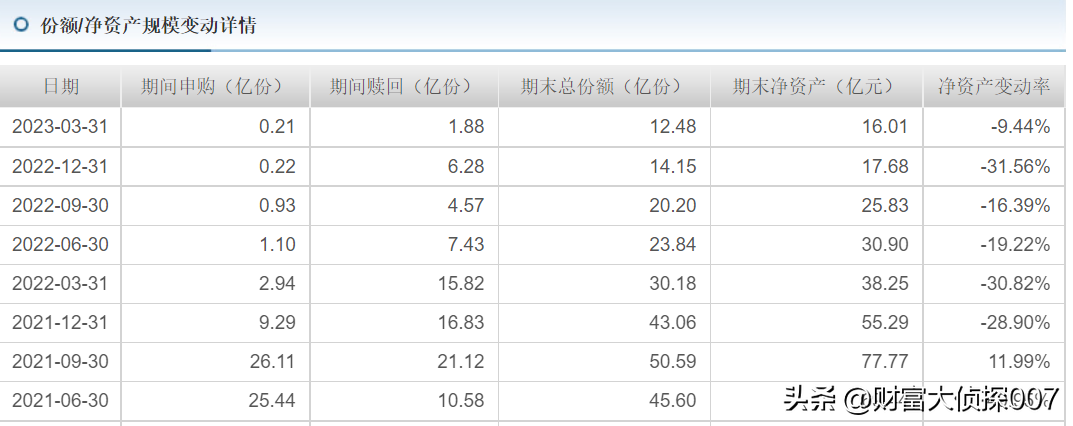The height and width of the screenshot is (426, 1073).
Task: Click the 2023-03-31 date cell
Action: point(60,127)
